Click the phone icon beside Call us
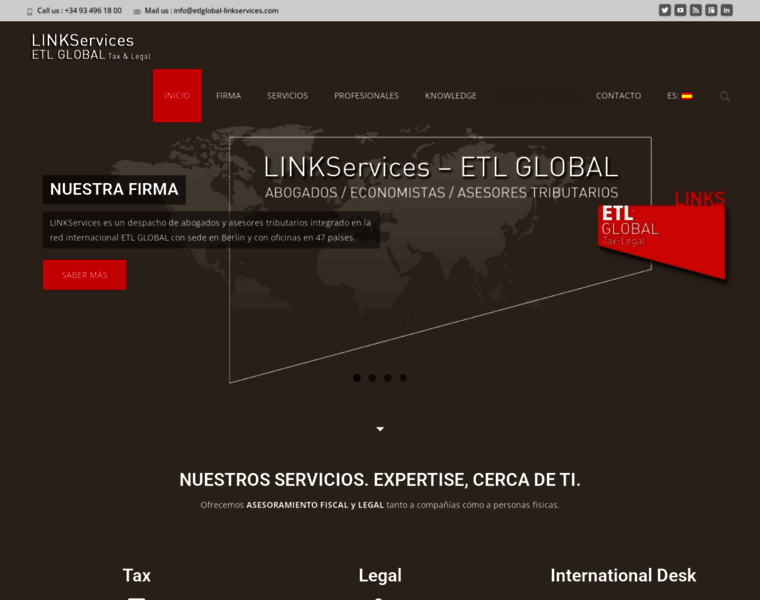Image resolution: width=760 pixels, height=600 pixels. [30, 11]
